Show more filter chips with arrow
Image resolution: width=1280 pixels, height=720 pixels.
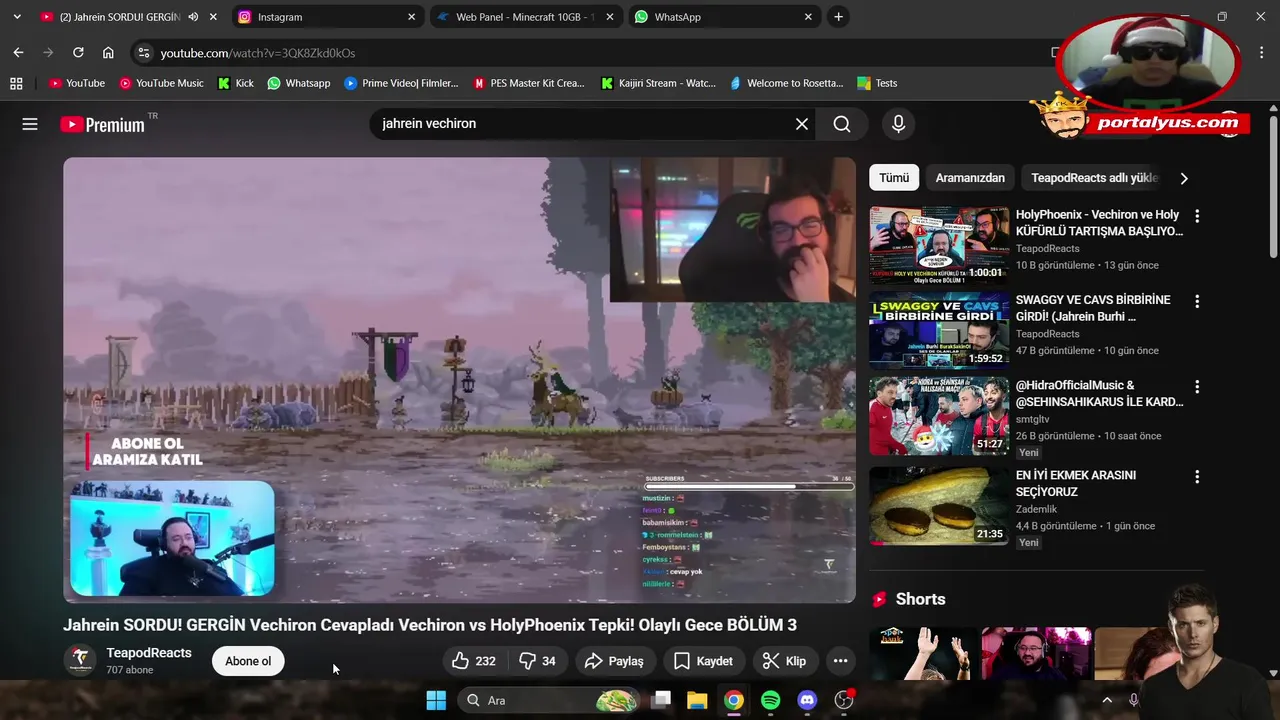(1184, 178)
